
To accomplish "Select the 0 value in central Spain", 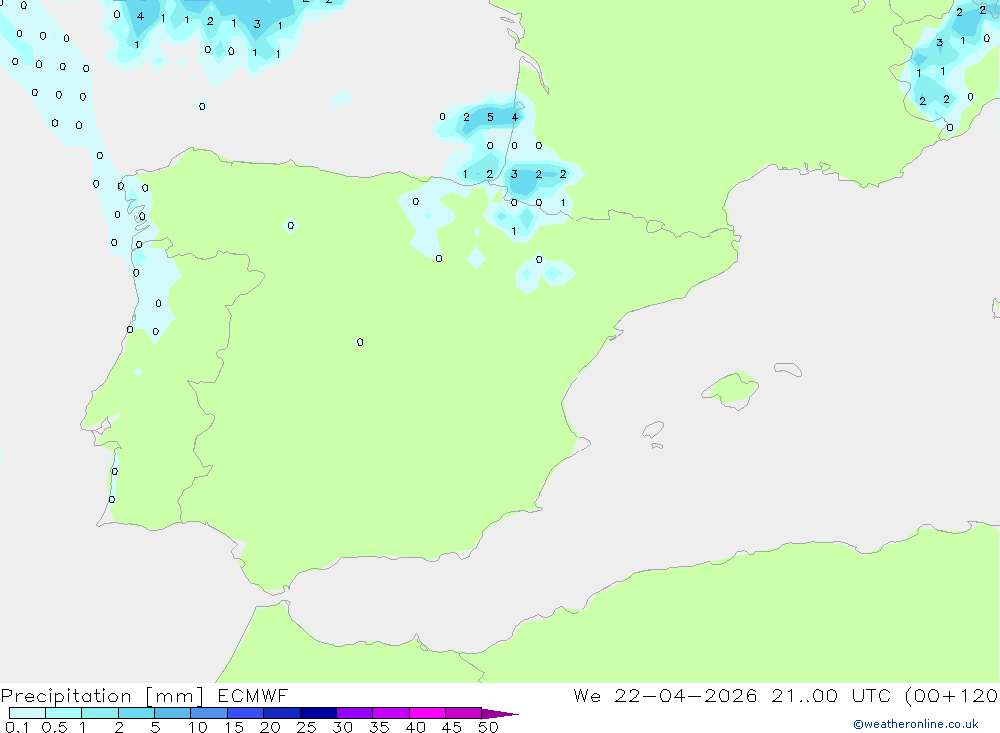I will (x=360, y=343).
